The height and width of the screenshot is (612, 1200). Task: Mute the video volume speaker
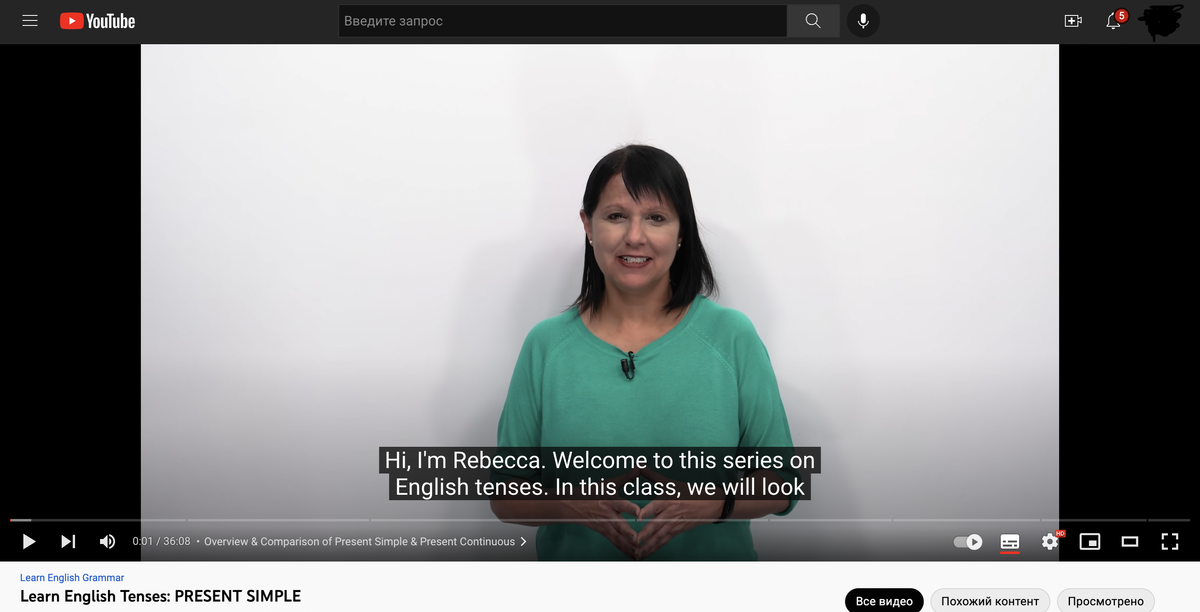[107, 541]
